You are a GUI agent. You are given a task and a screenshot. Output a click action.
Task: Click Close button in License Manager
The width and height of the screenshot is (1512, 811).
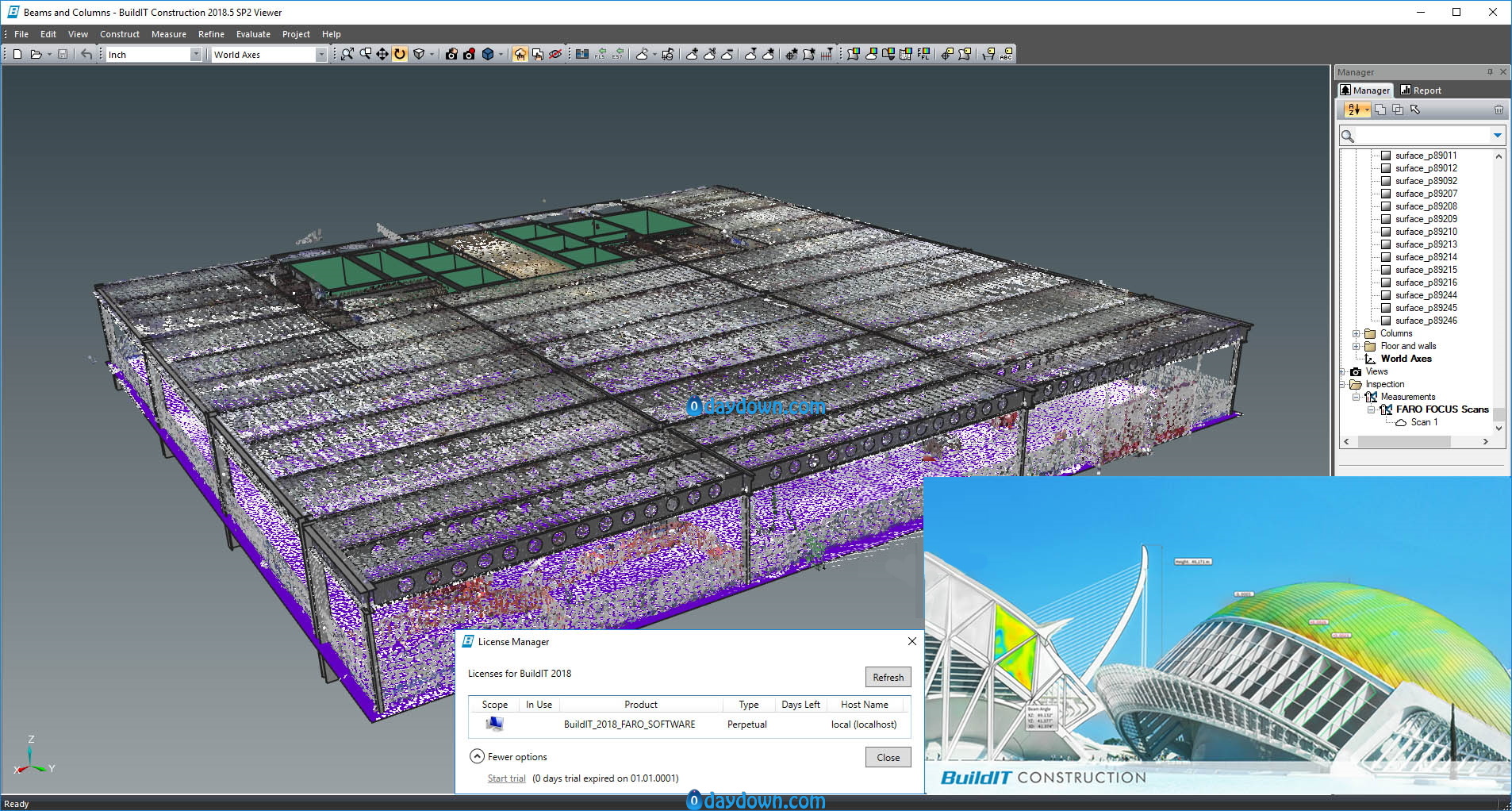click(888, 757)
